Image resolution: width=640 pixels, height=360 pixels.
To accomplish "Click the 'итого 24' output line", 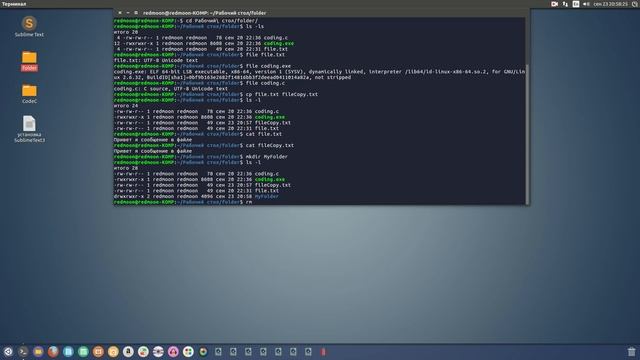I will [x=126, y=106].
